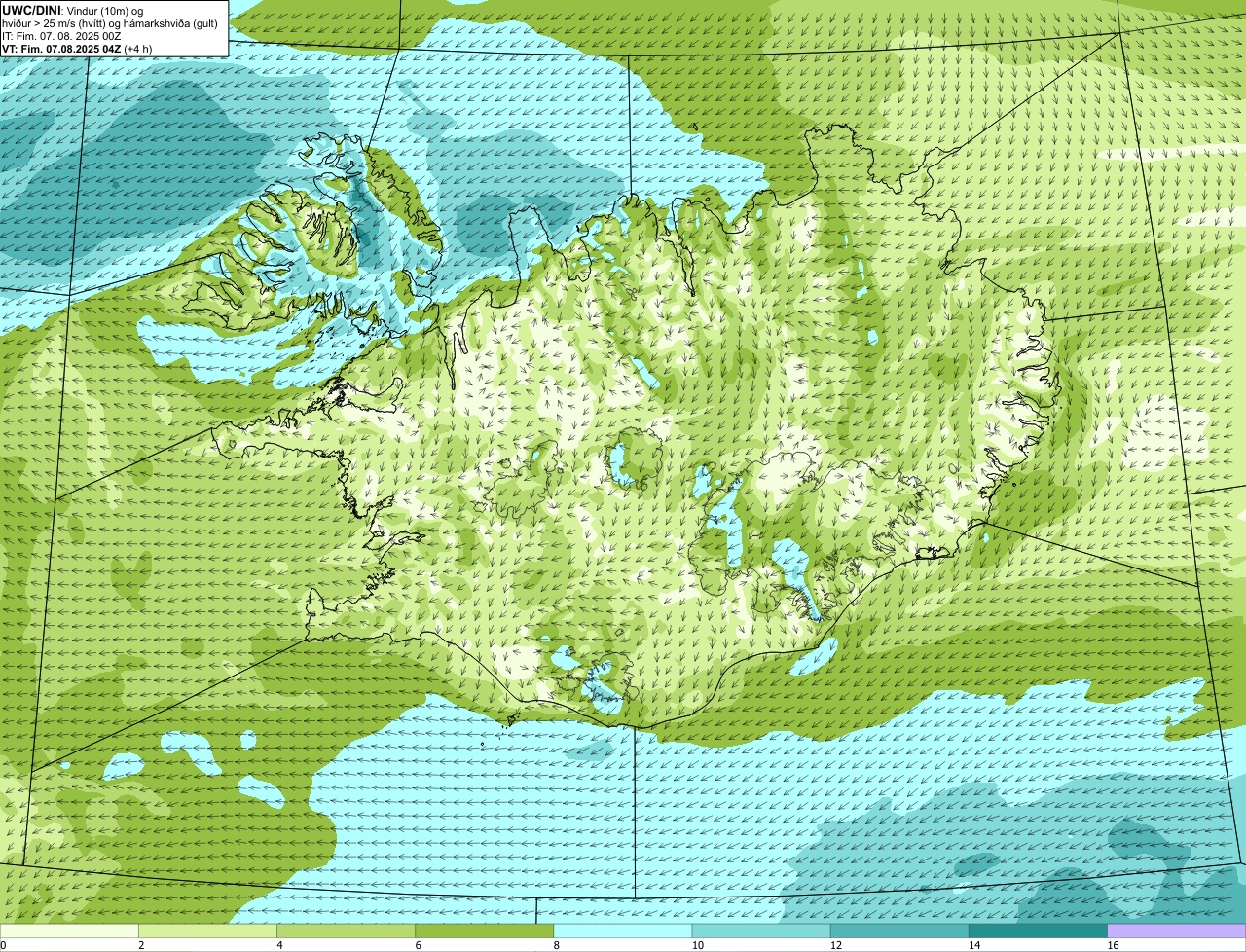Click the 6–8 m/s olive green colorbar segment
1246x952 pixels.
(x=485, y=932)
